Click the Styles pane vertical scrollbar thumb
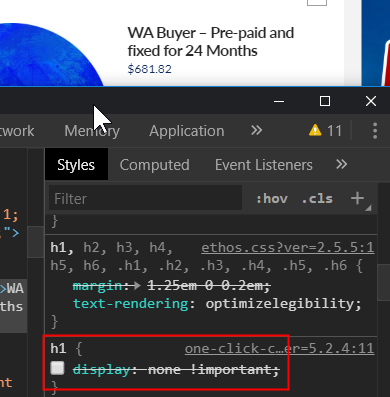 pos(384,283)
